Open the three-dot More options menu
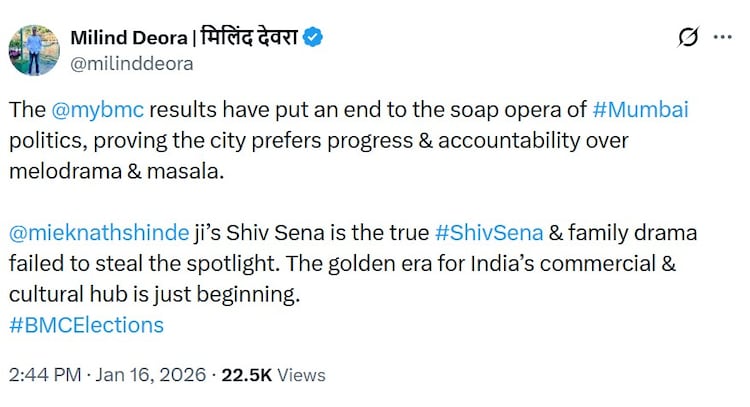750x407 pixels. [x=722, y=38]
